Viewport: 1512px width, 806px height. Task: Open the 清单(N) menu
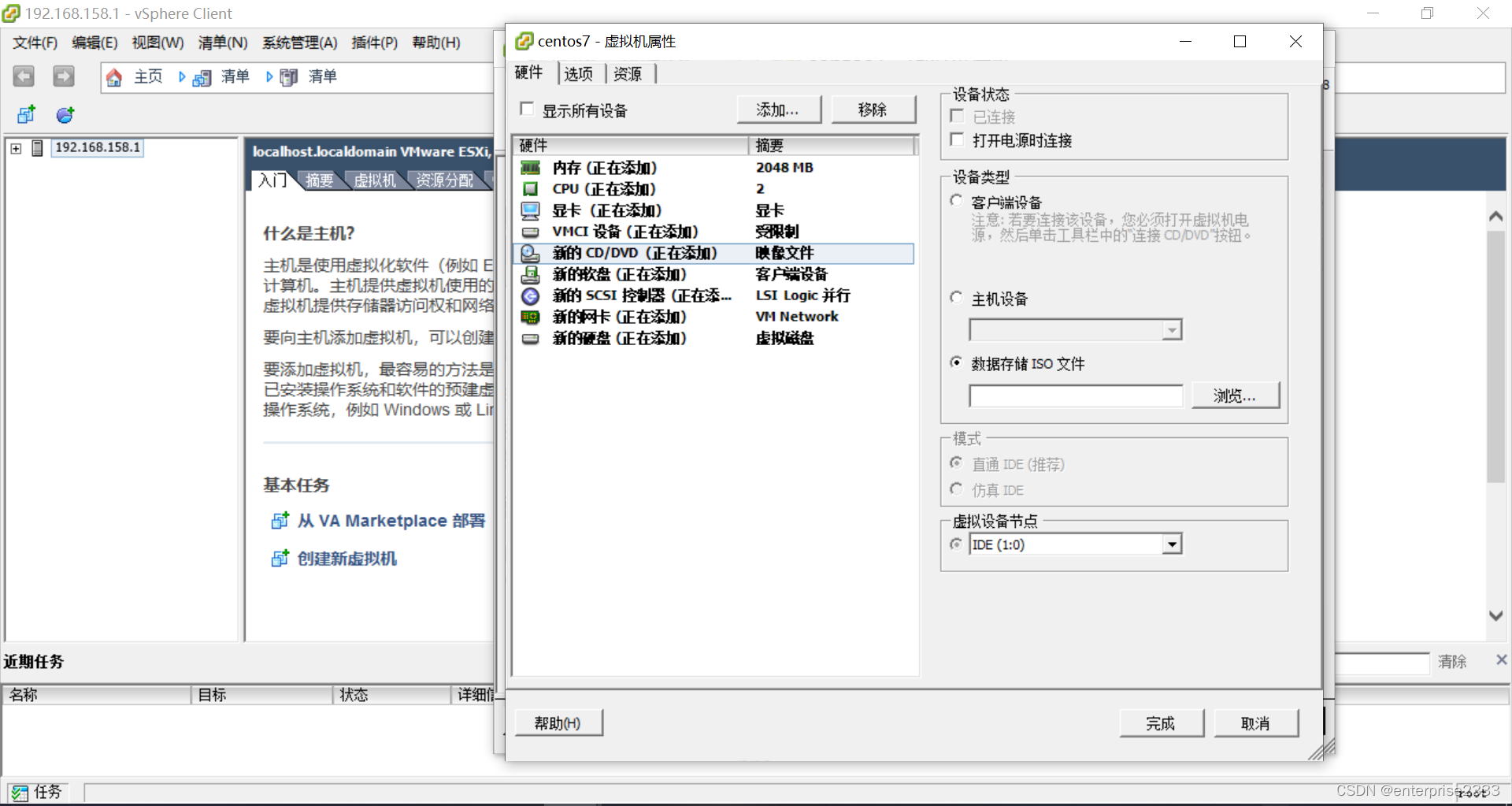tap(223, 43)
